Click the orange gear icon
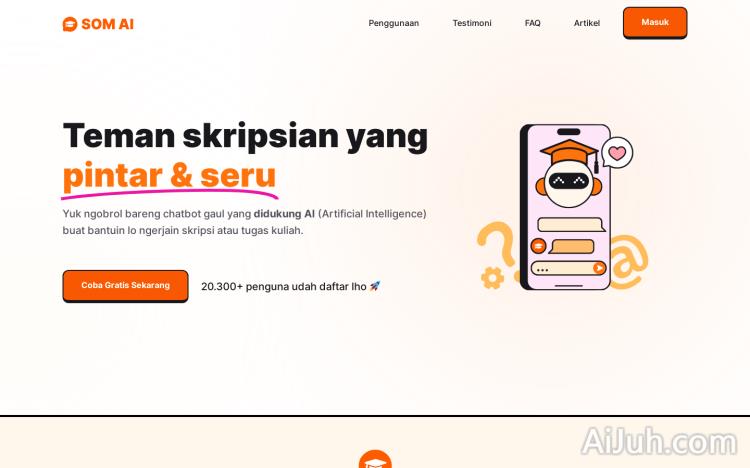This screenshot has height=468, width=750. [x=492, y=278]
